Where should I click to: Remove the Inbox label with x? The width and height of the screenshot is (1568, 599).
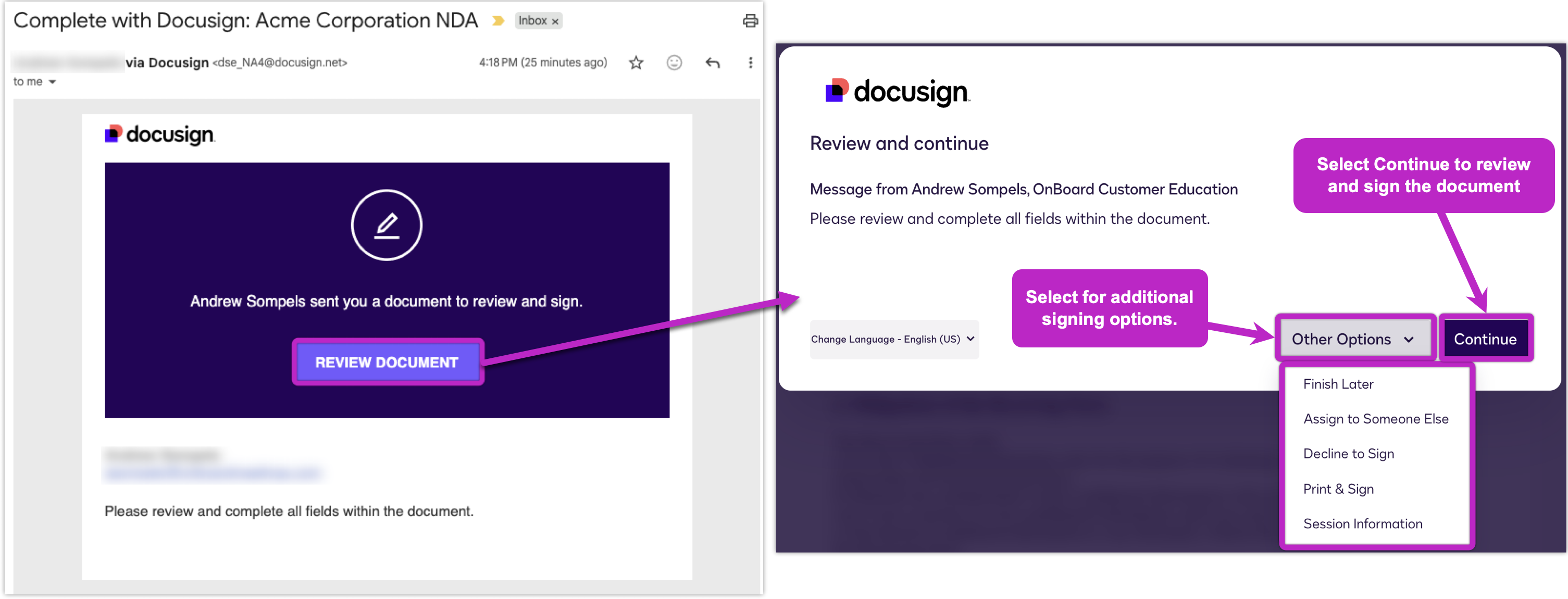pos(555,22)
